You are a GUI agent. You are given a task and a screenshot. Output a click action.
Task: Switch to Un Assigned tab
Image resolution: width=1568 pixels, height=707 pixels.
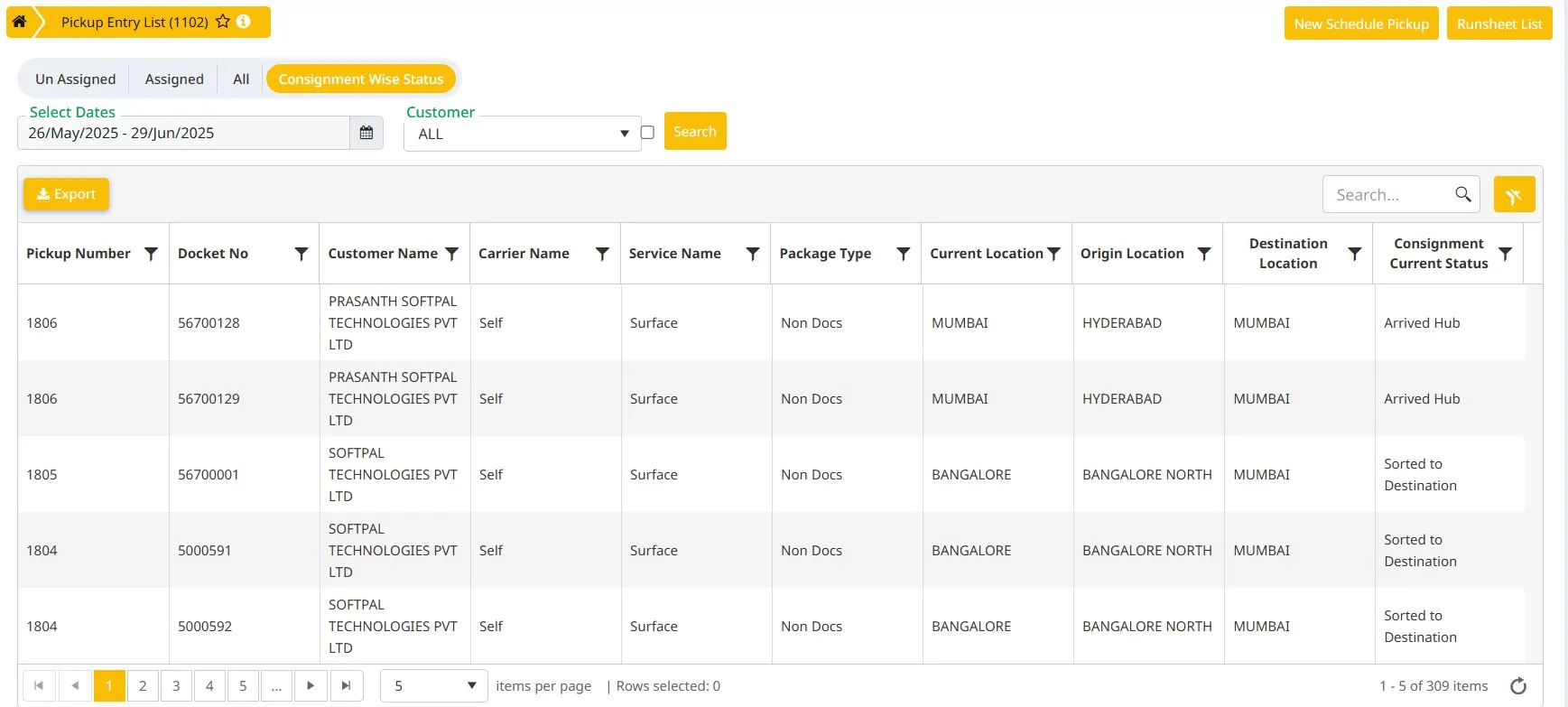pos(76,79)
